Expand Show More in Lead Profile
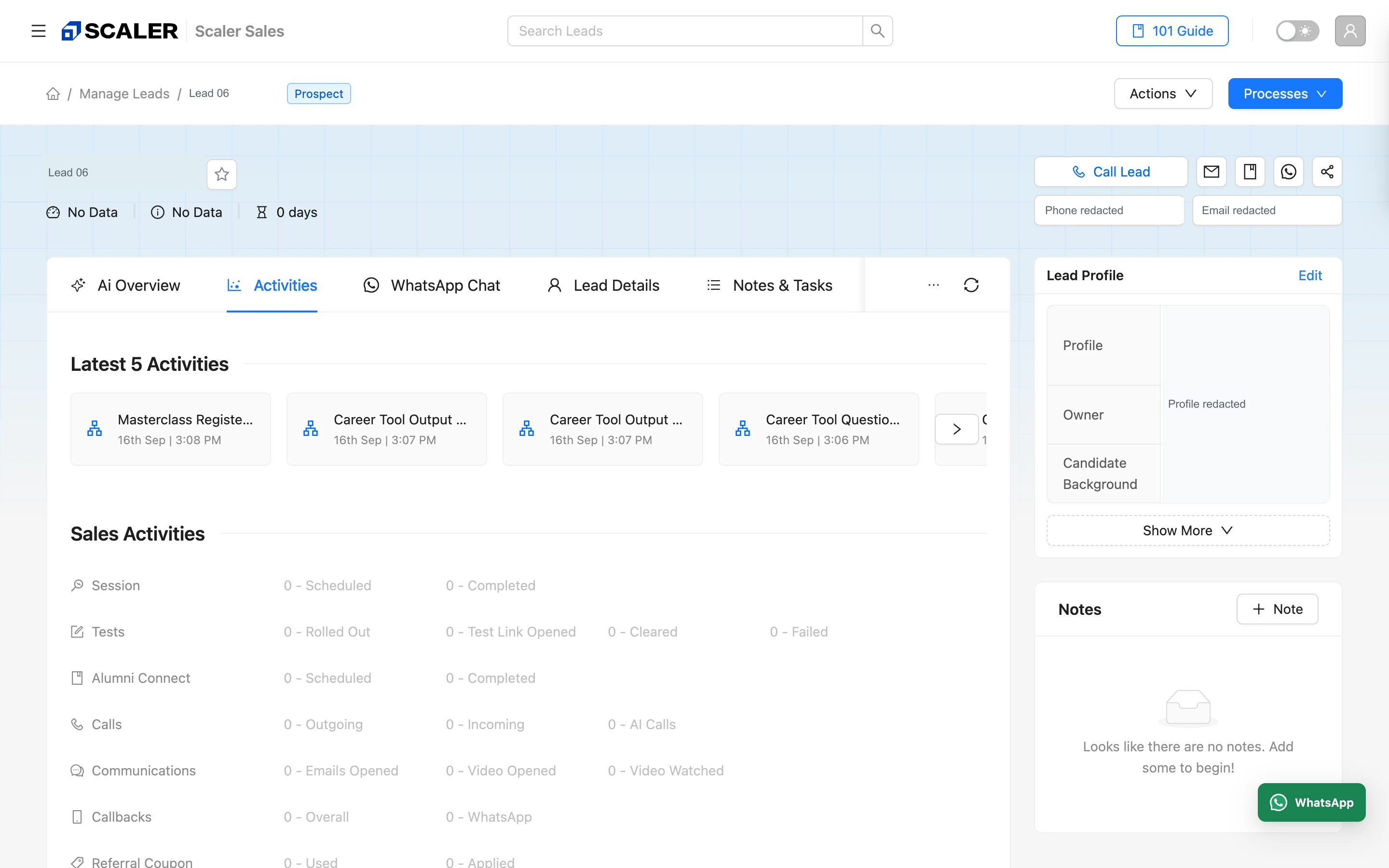 pos(1187,530)
